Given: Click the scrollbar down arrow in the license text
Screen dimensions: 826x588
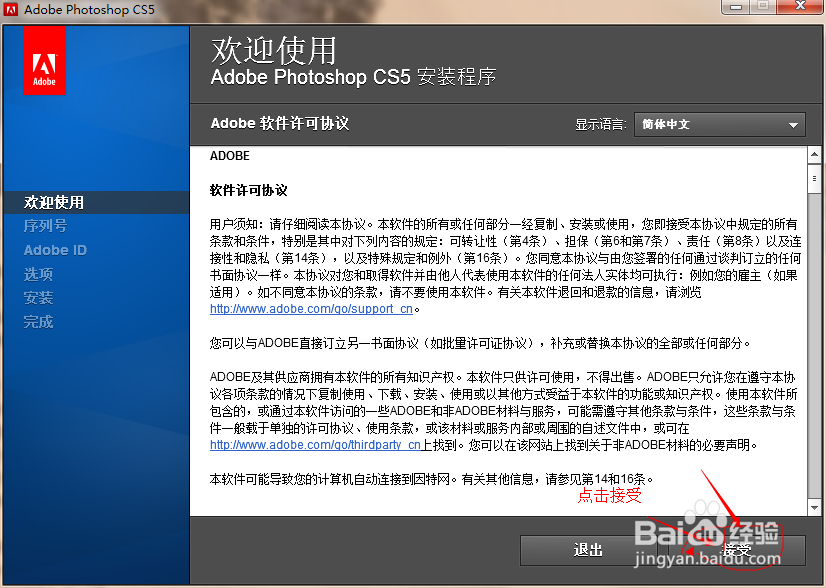Looking at the screenshot, I should coord(814,508).
